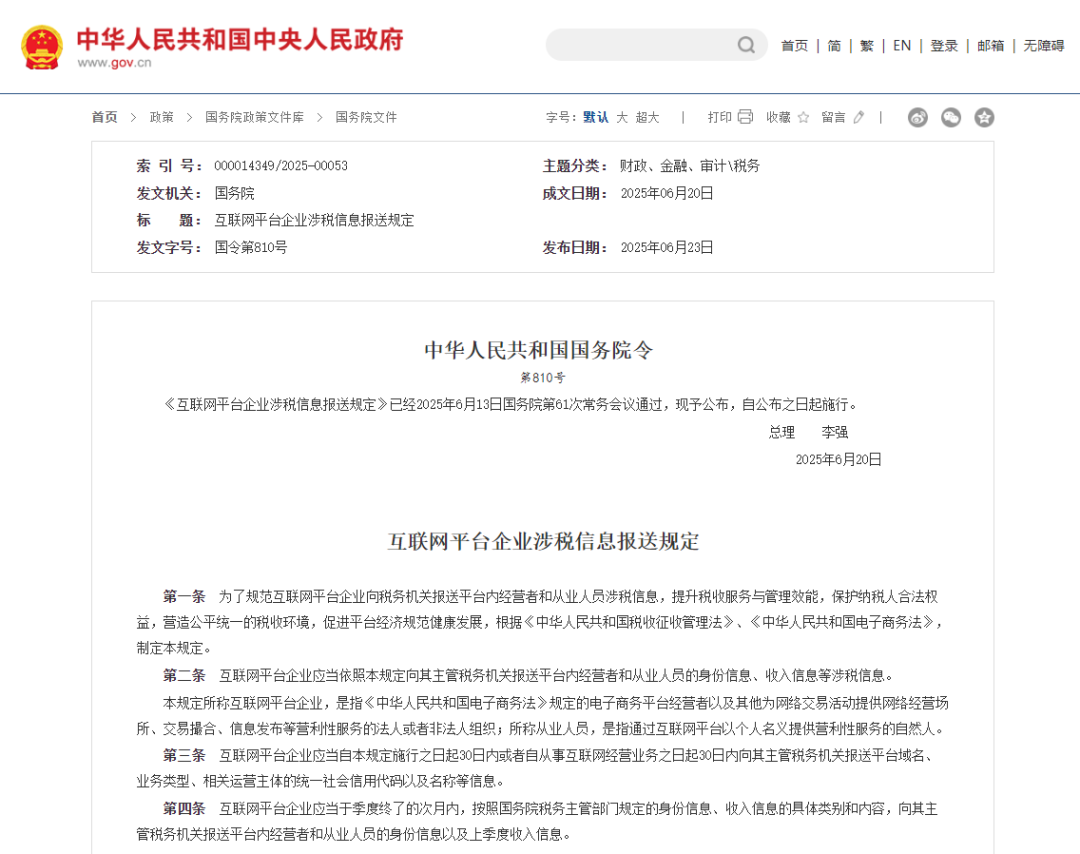Image resolution: width=1080 pixels, height=854 pixels.
Task: Click the QZone star share icon
Action: click(x=985, y=117)
